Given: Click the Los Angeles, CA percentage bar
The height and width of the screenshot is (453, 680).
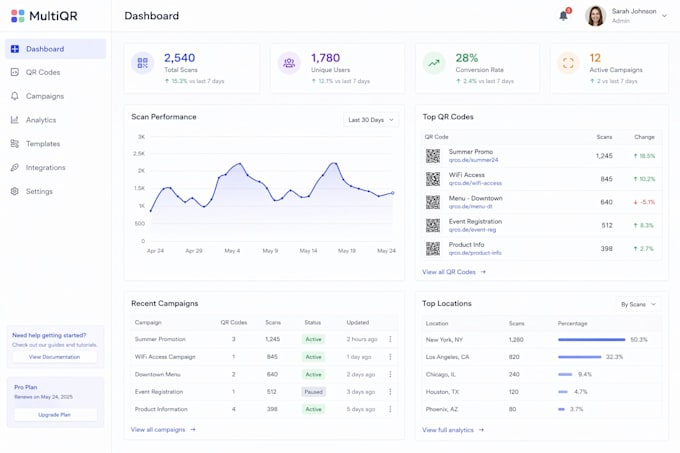Looking at the screenshot, I should coord(579,357).
